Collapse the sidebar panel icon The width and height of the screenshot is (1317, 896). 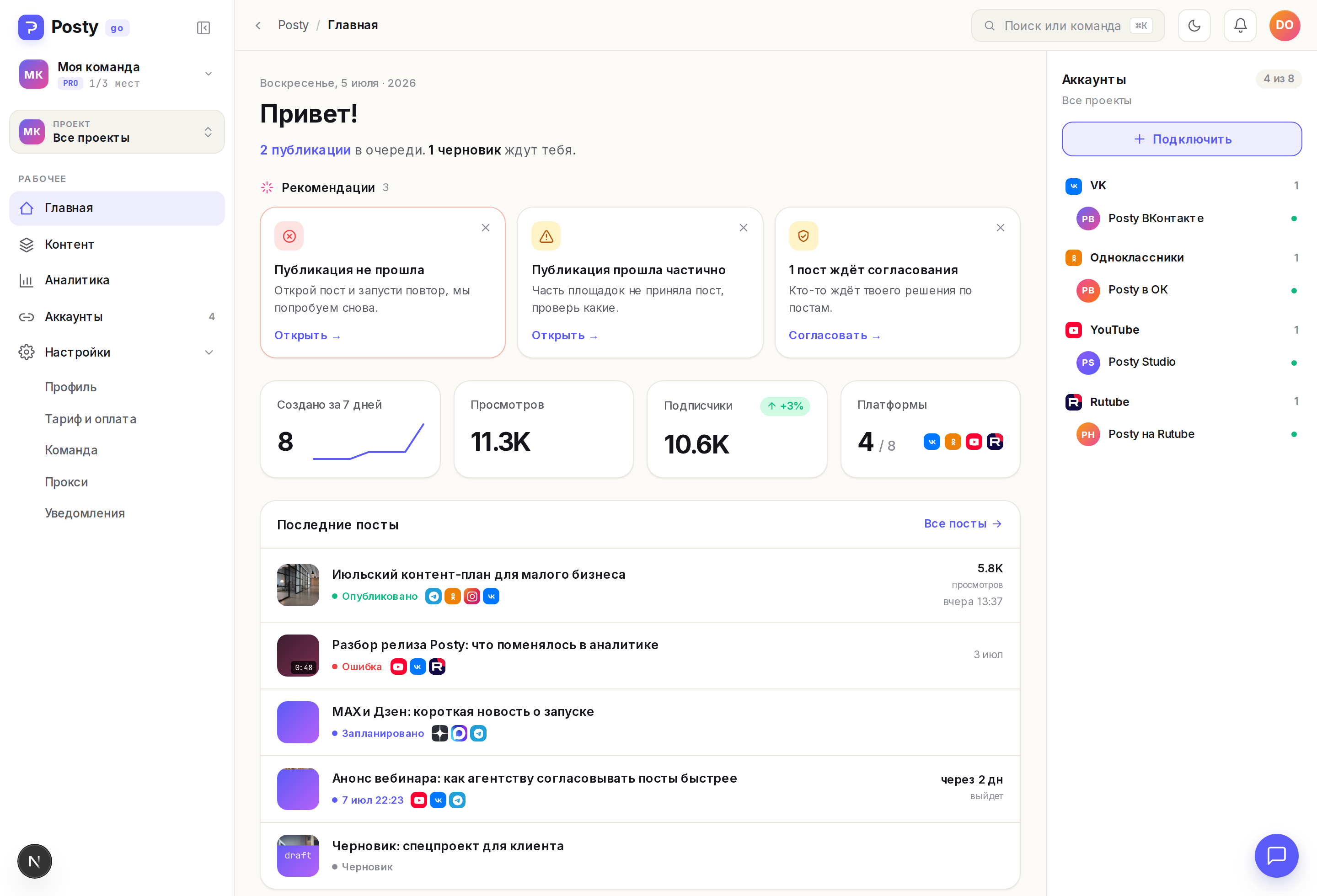203,28
